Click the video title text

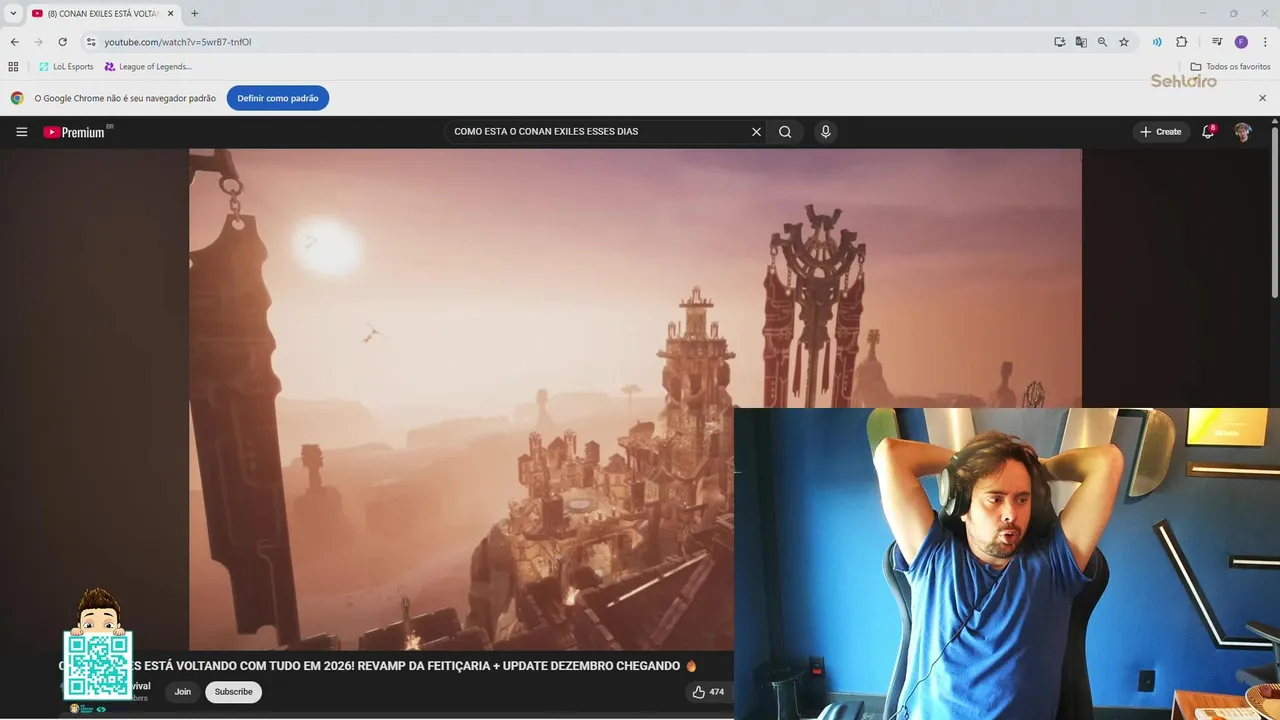point(378,666)
